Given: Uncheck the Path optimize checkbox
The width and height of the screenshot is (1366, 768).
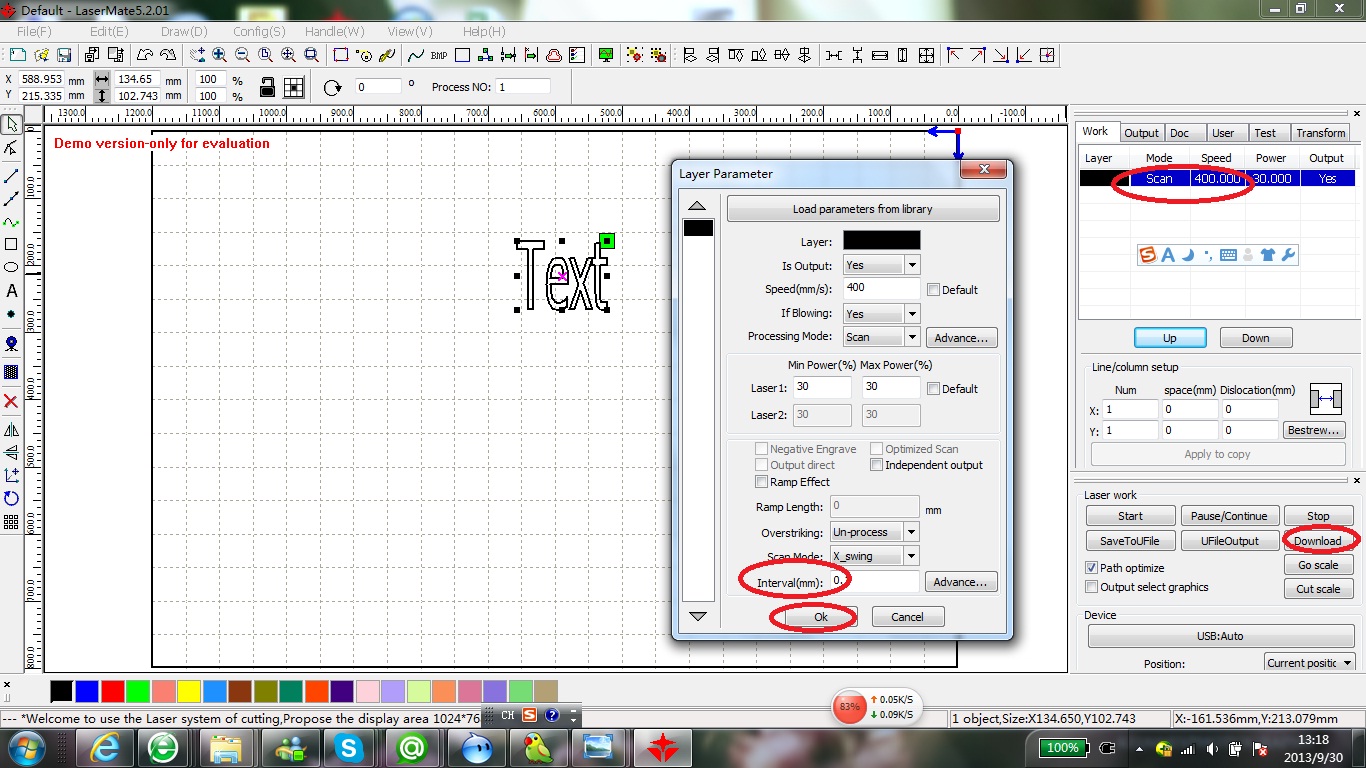Looking at the screenshot, I should point(1092,568).
